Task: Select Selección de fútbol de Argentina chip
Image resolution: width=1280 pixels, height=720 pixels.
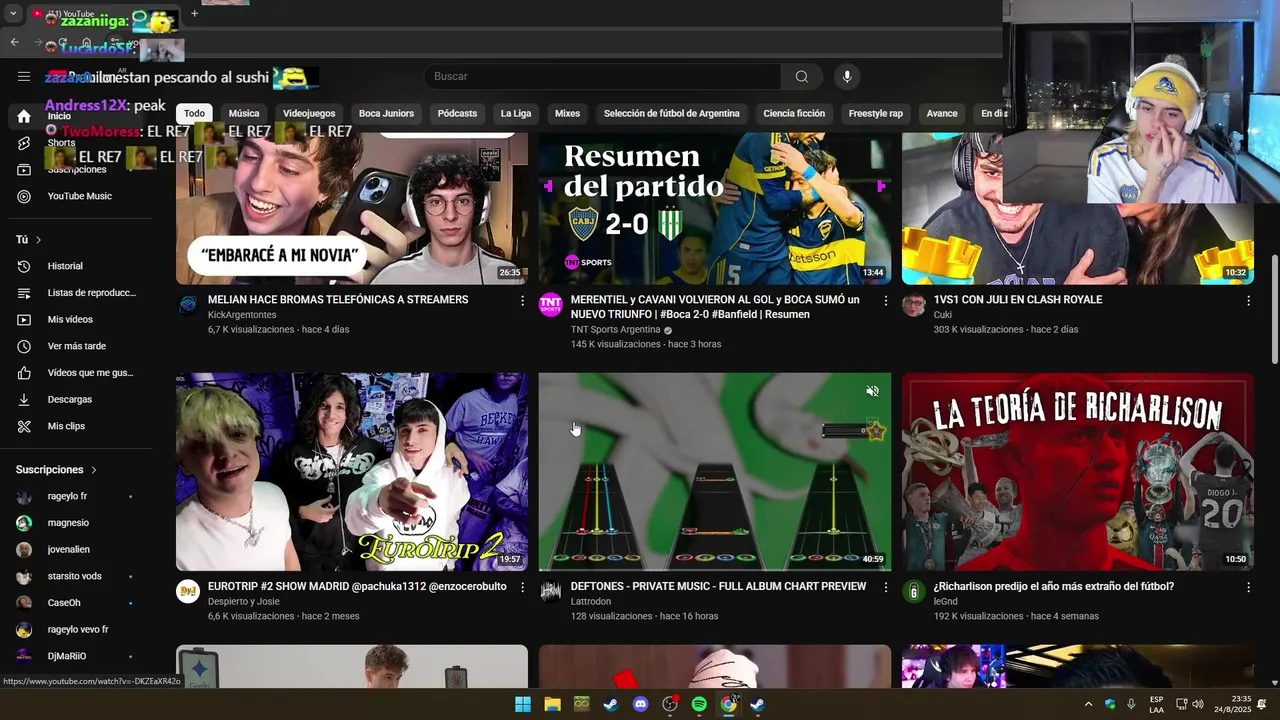Action: (671, 113)
